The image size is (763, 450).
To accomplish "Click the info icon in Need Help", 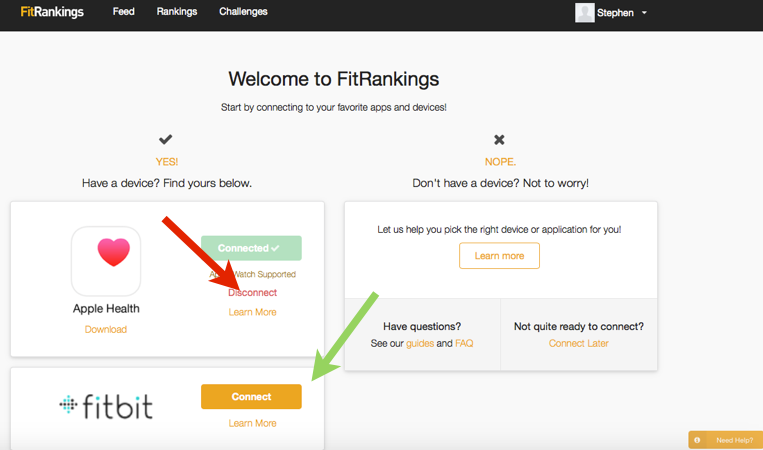I will (x=697, y=440).
